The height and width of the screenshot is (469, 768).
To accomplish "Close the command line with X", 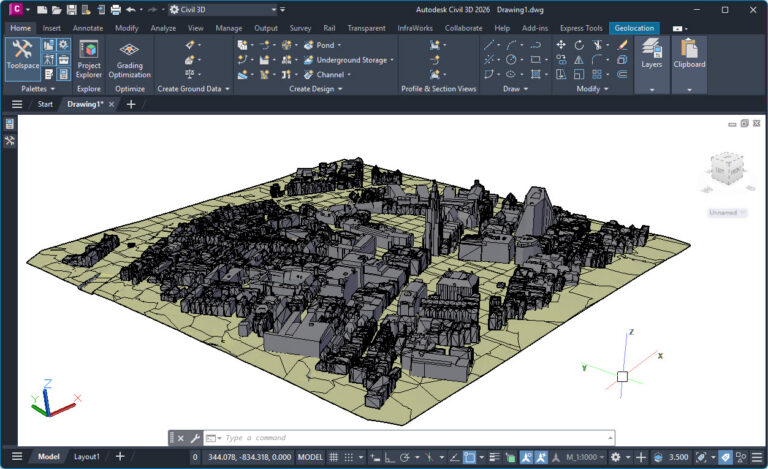I will (181, 438).
